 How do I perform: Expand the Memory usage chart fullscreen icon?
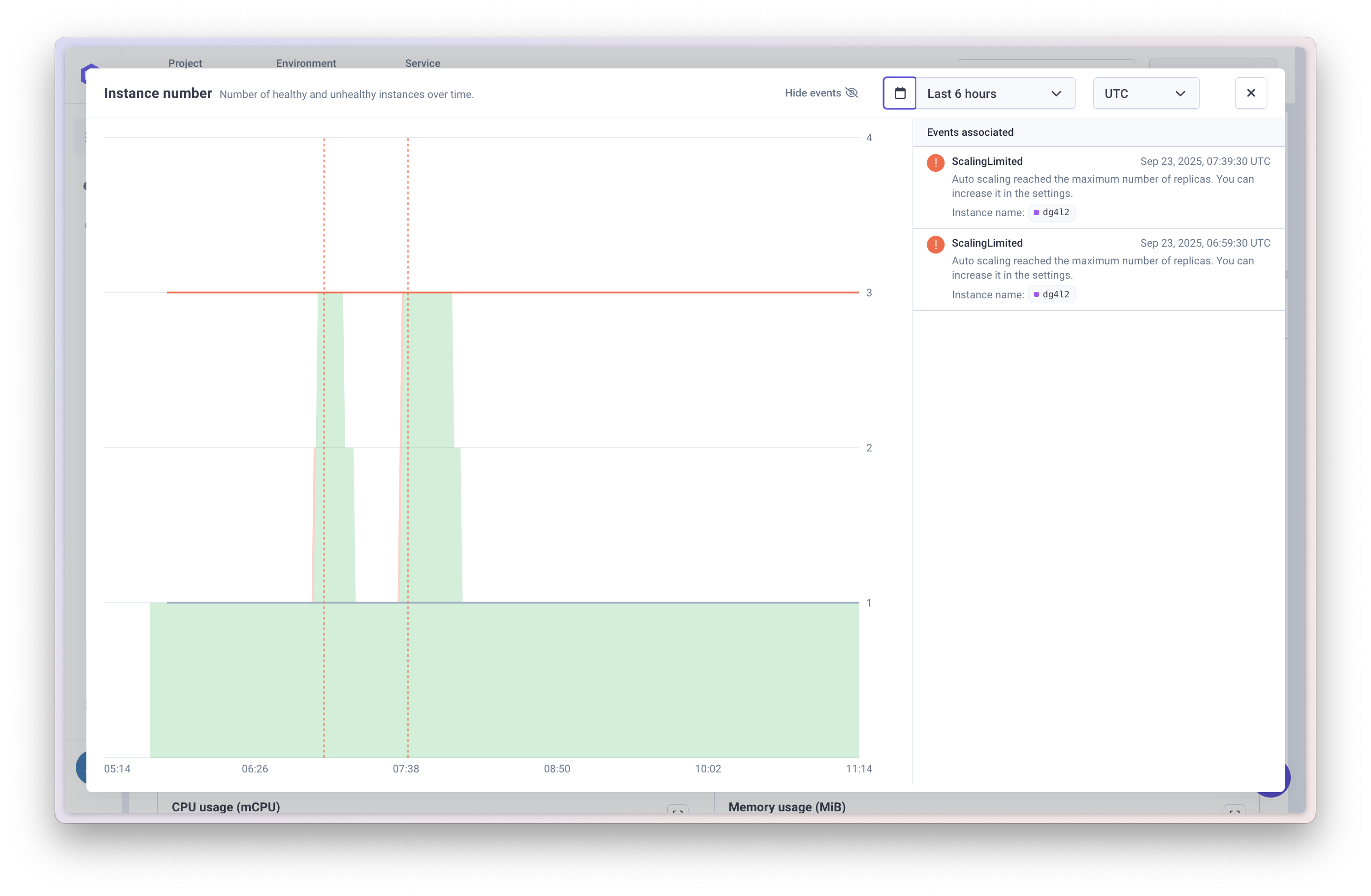pyautogui.click(x=1234, y=811)
